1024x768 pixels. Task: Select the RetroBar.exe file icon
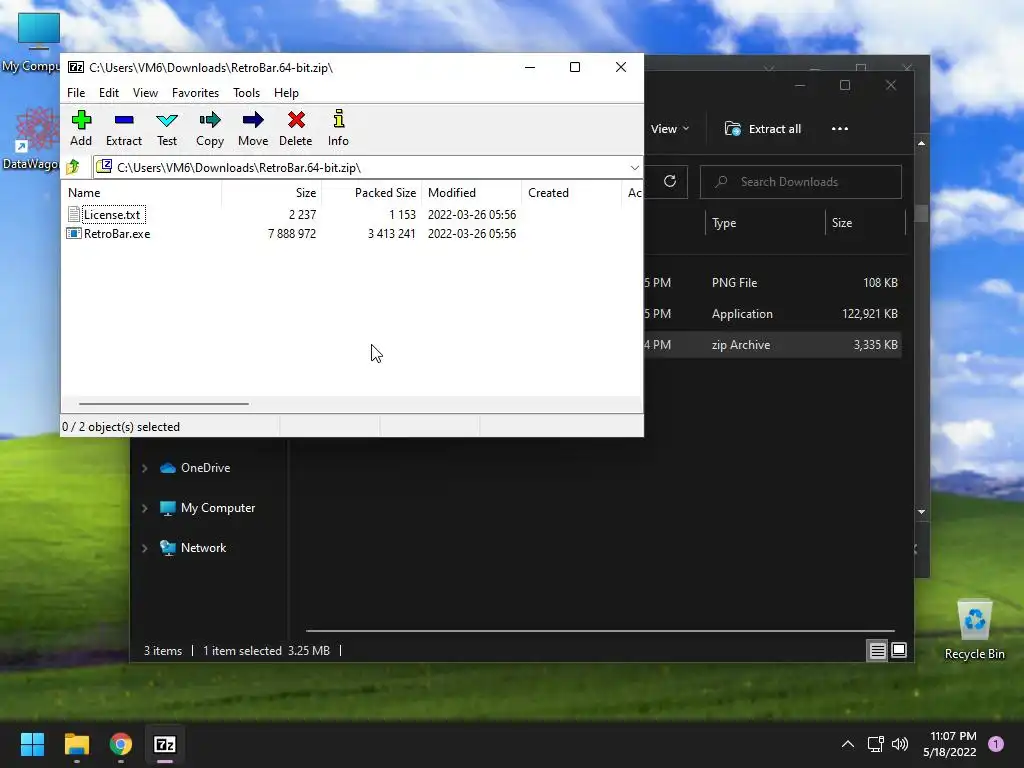point(74,233)
